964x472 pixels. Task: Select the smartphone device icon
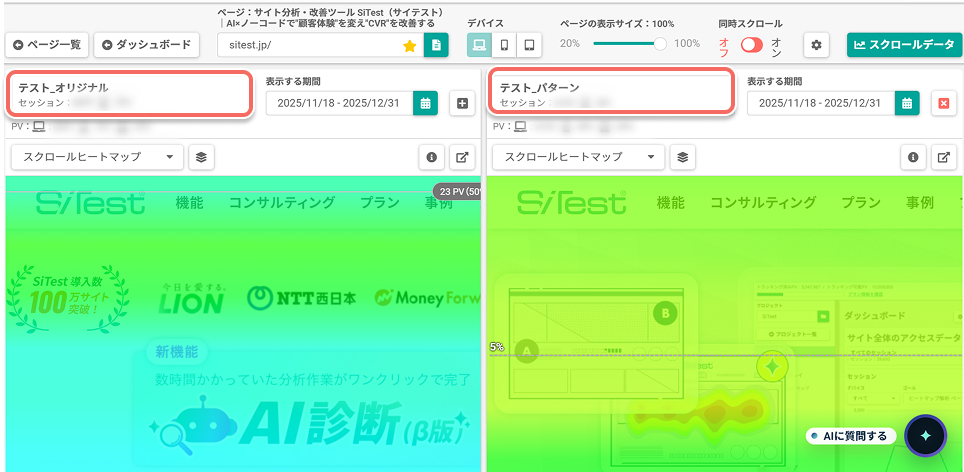pos(504,45)
